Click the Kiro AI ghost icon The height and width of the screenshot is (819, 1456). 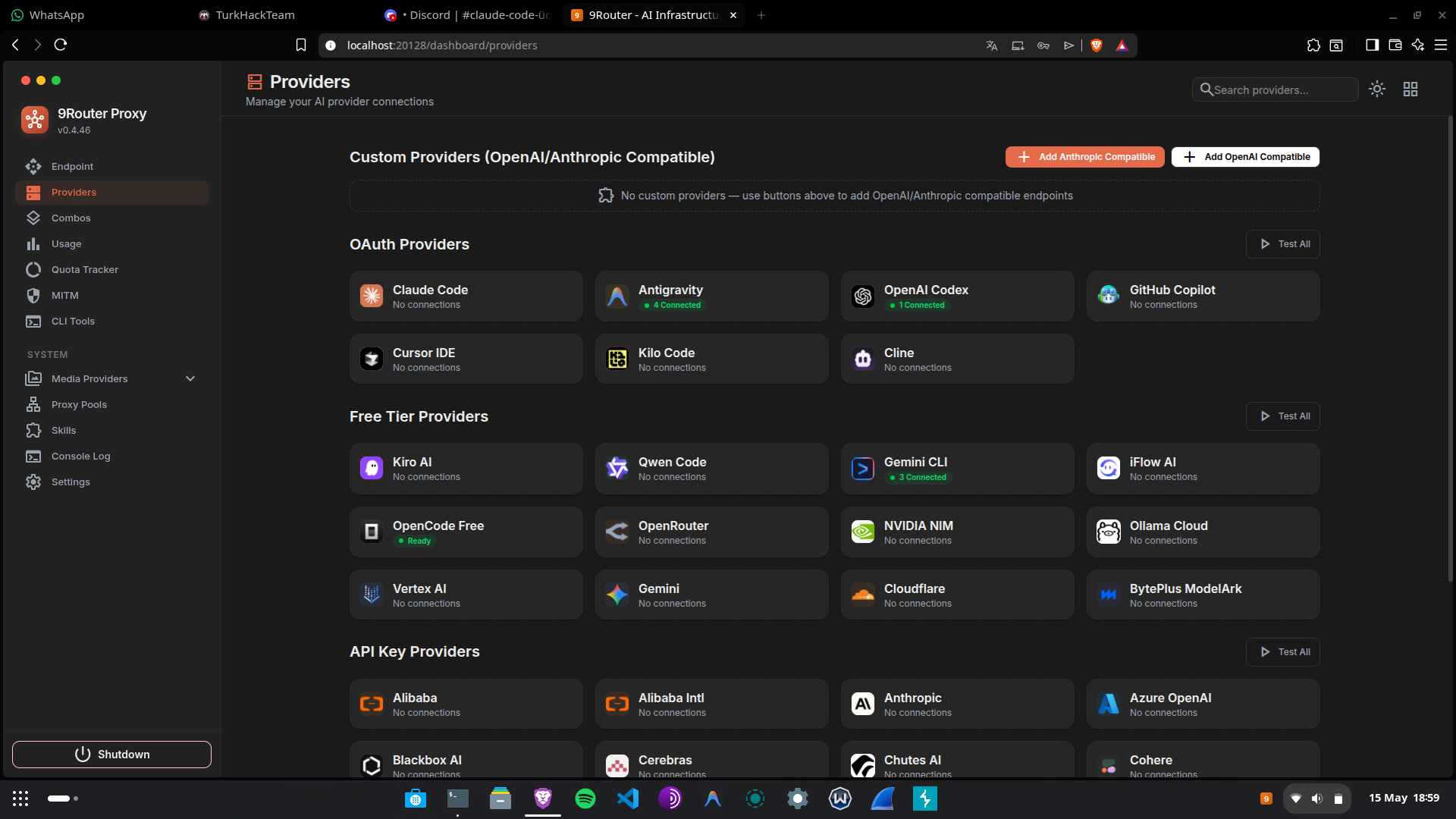(x=372, y=468)
